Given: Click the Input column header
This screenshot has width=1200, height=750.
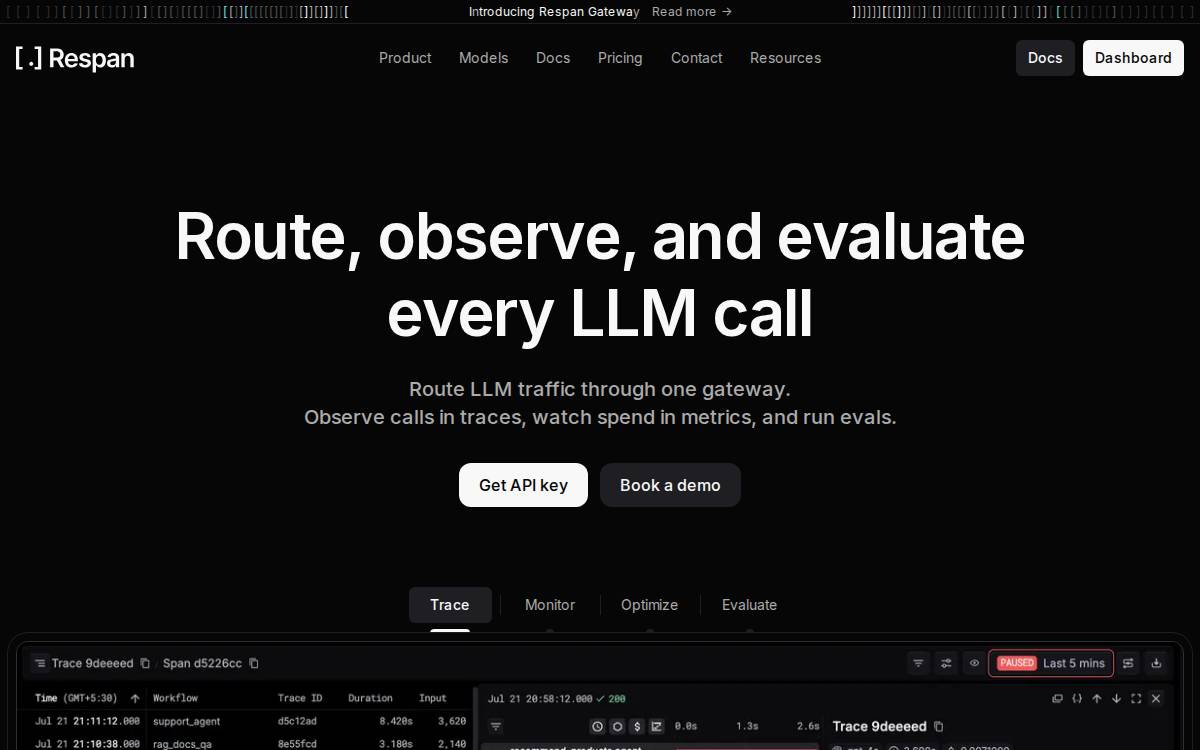Looking at the screenshot, I should point(433,698).
